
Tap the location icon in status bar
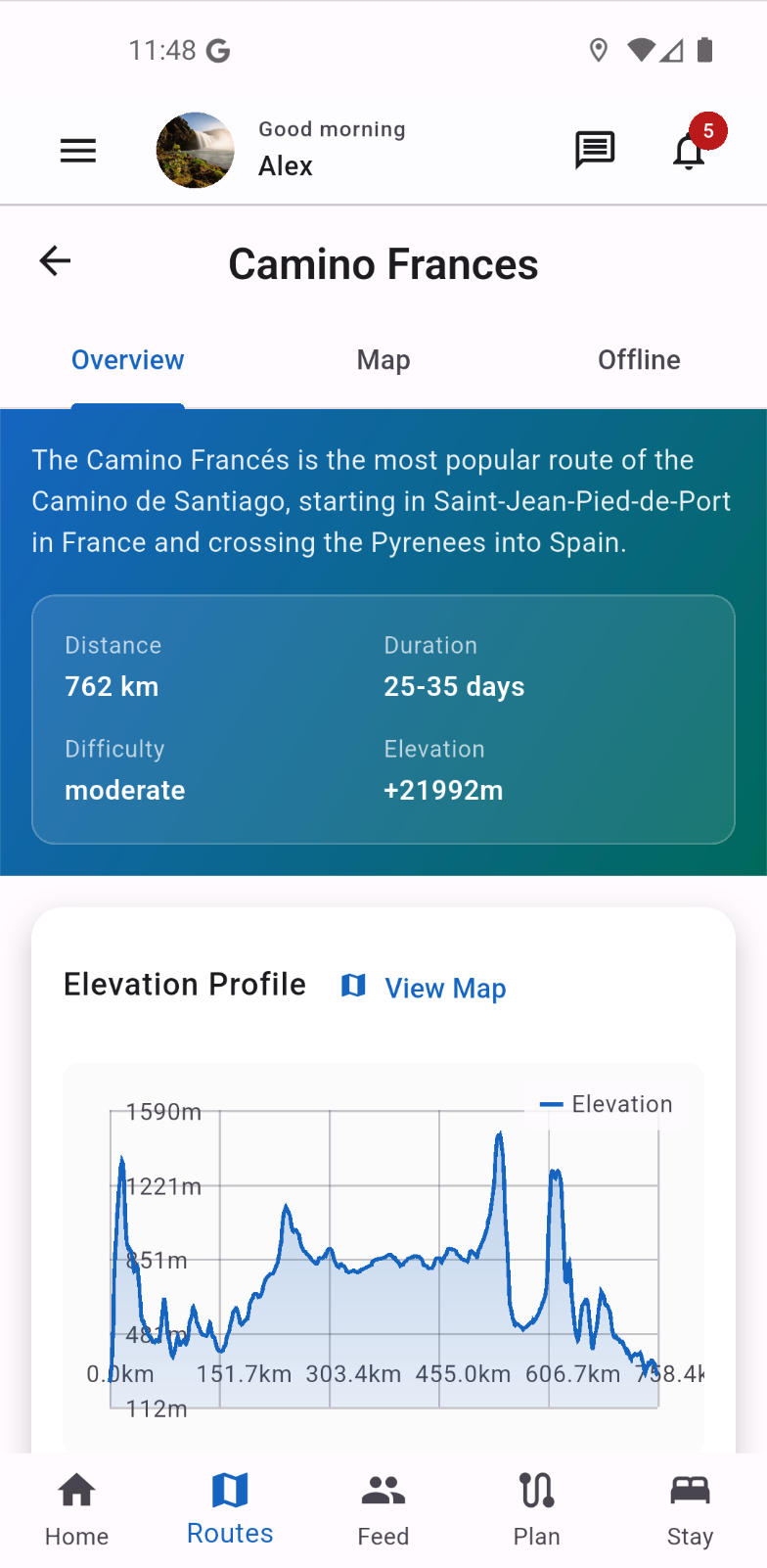599,50
